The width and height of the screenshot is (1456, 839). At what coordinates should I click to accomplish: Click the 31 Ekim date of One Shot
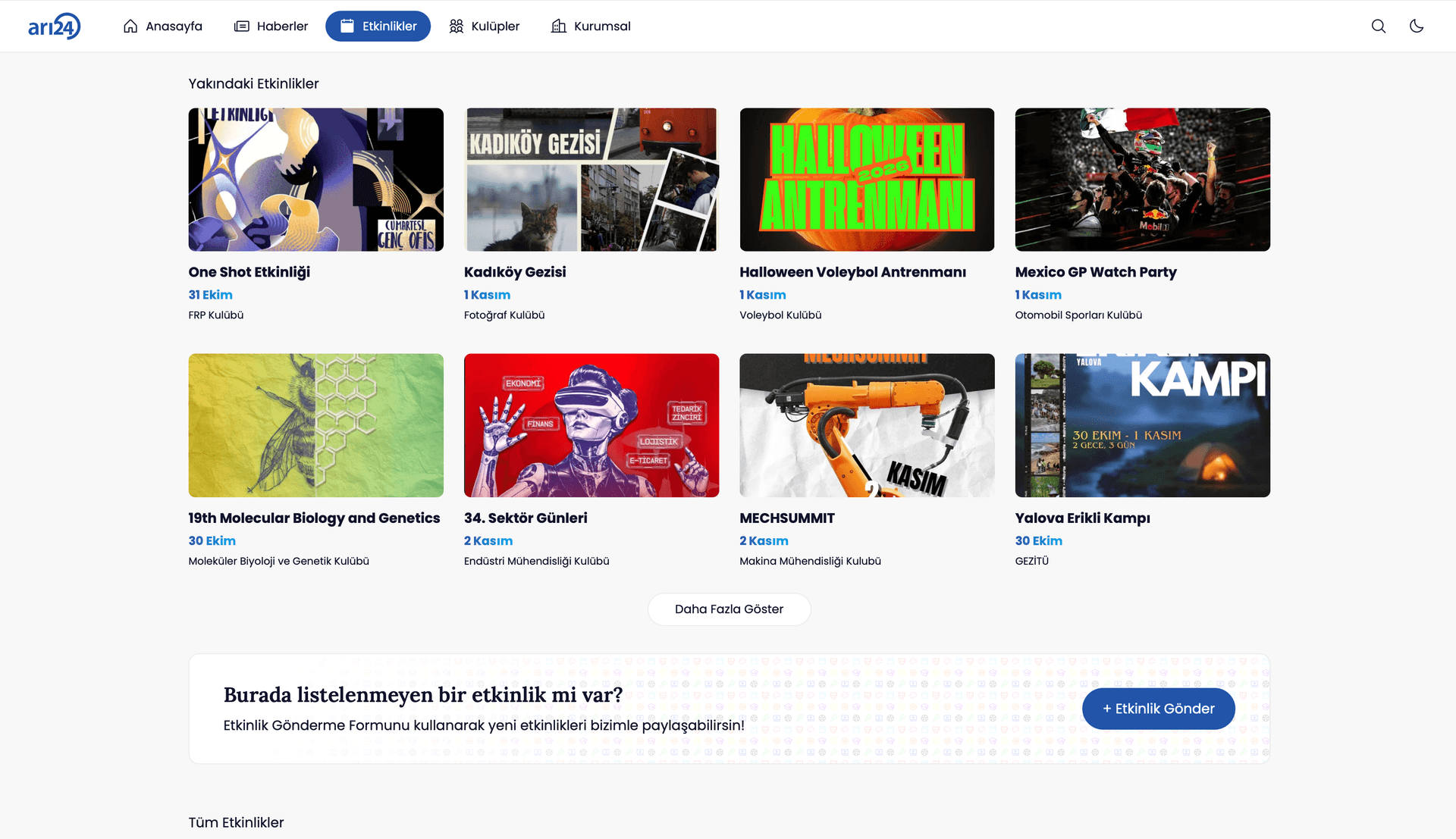point(211,295)
